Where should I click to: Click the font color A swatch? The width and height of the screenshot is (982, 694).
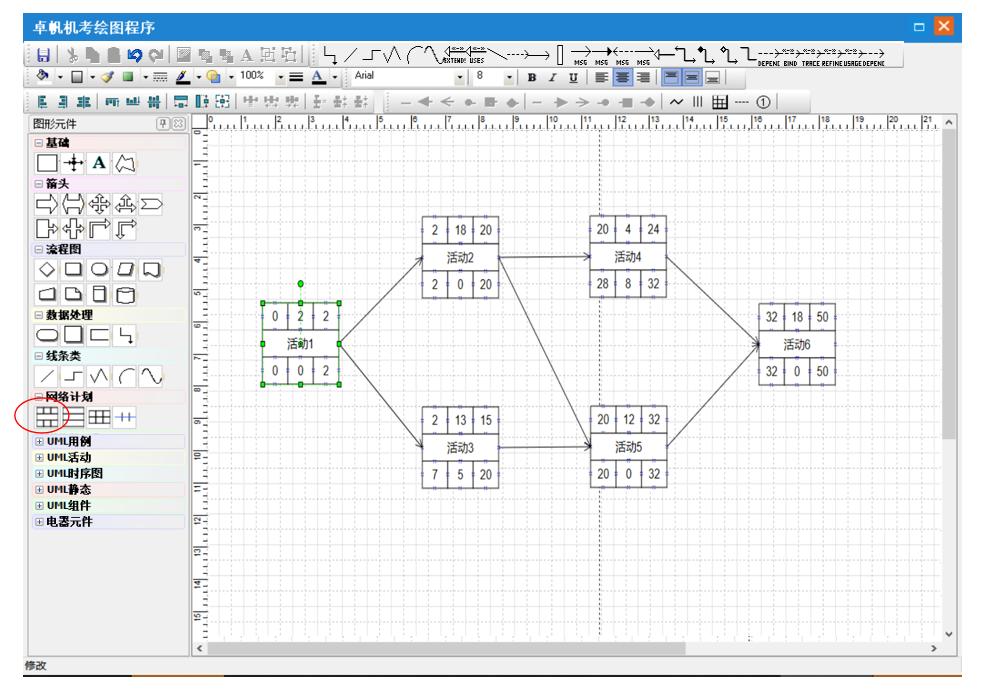pyautogui.click(x=319, y=77)
